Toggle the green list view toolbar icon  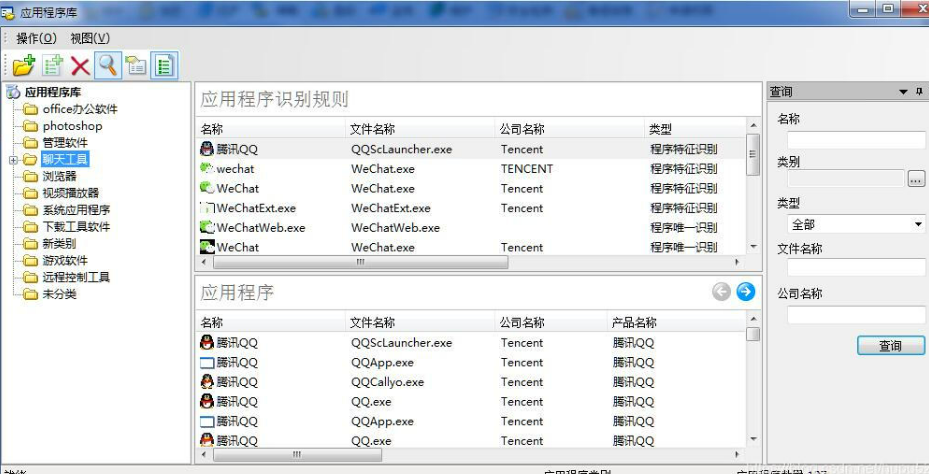164,65
